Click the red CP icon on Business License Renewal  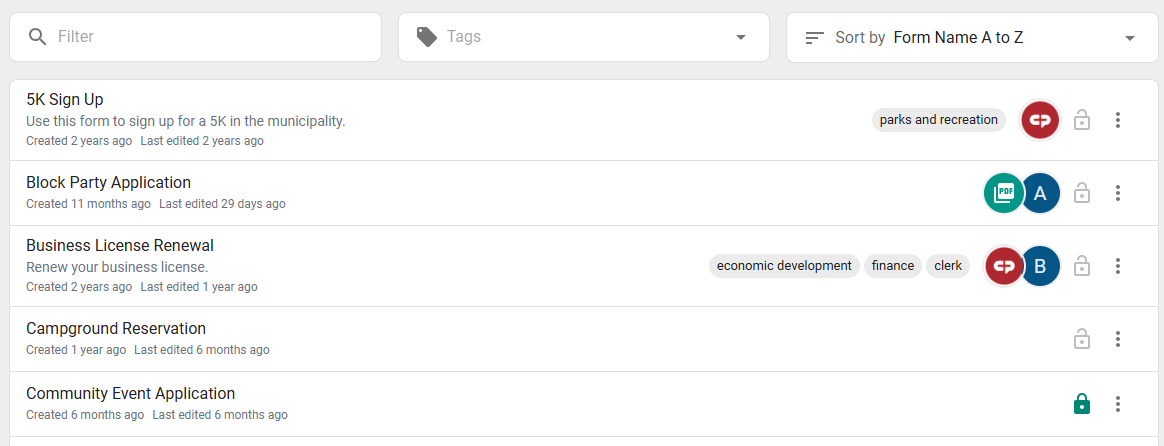point(1004,266)
